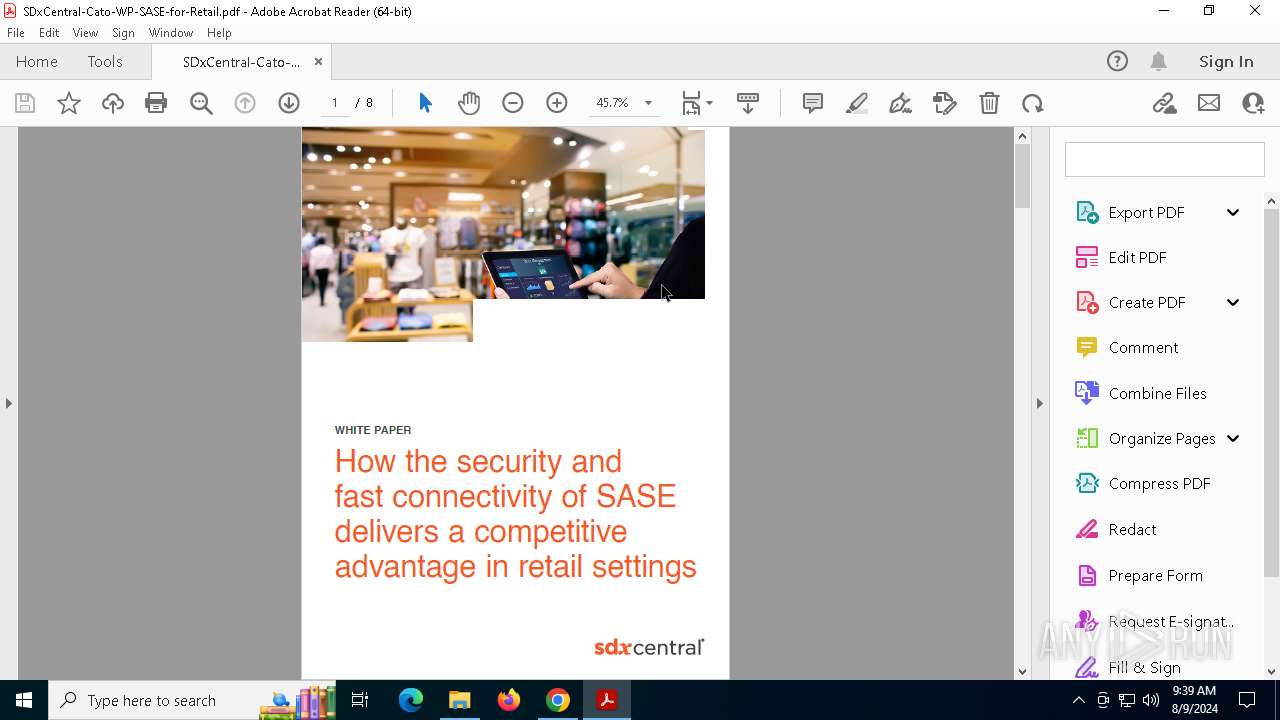
Task: Close the SDxCentral-Cato document tab
Action: 318,61
